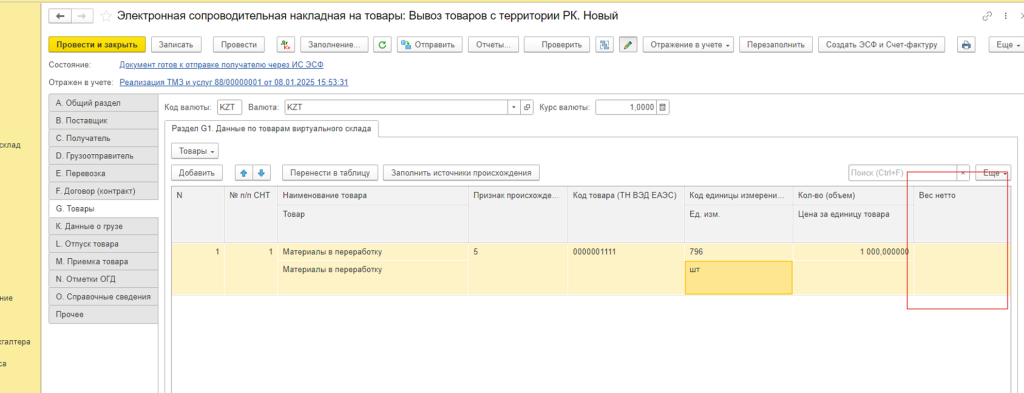Select the Раздел G1 virtual warehouse tab
Viewport: 1024px width, 393px height.
[x=271, y=129]
